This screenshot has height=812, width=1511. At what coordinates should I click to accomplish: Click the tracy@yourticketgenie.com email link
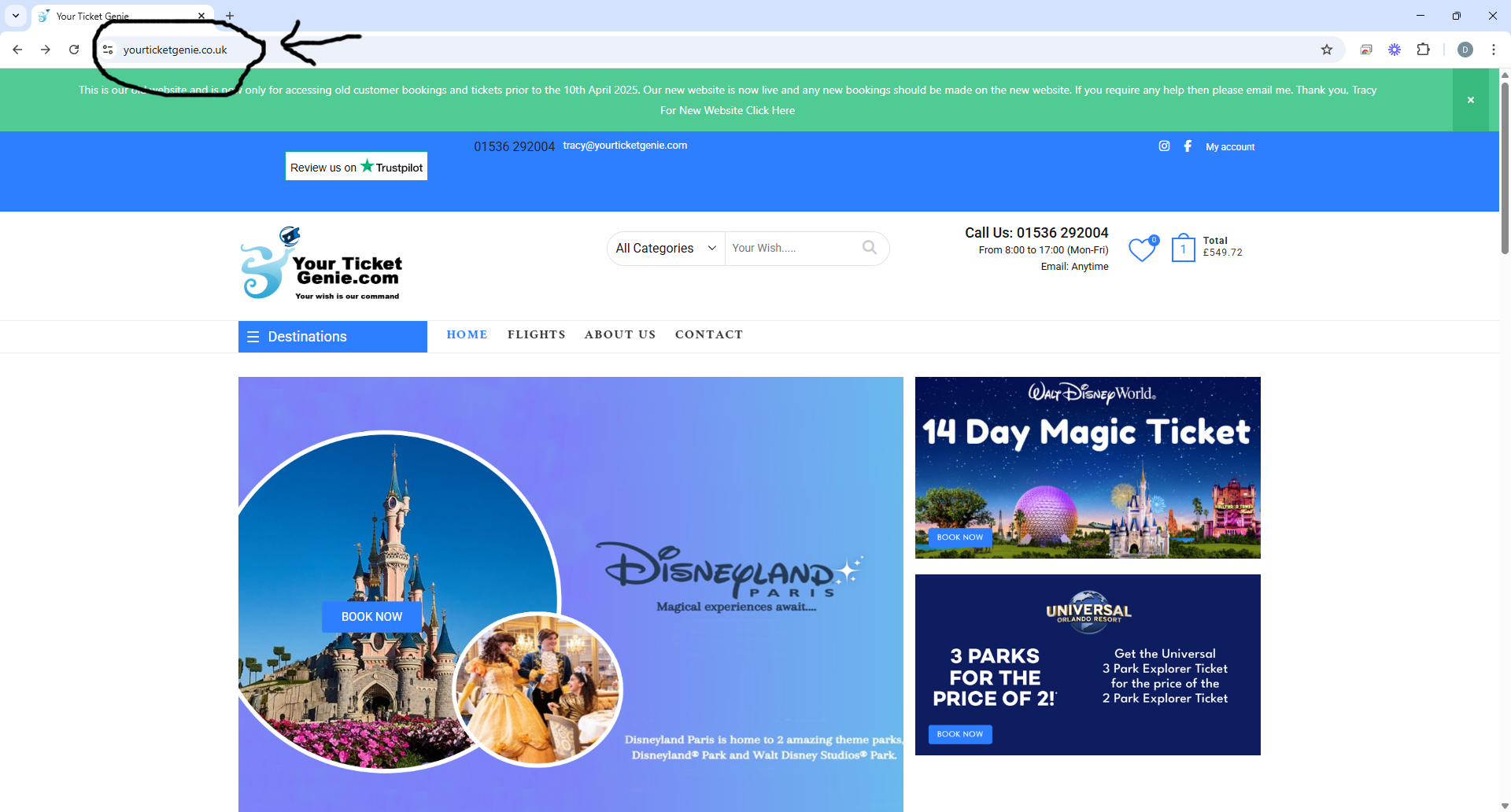[625, 146]
